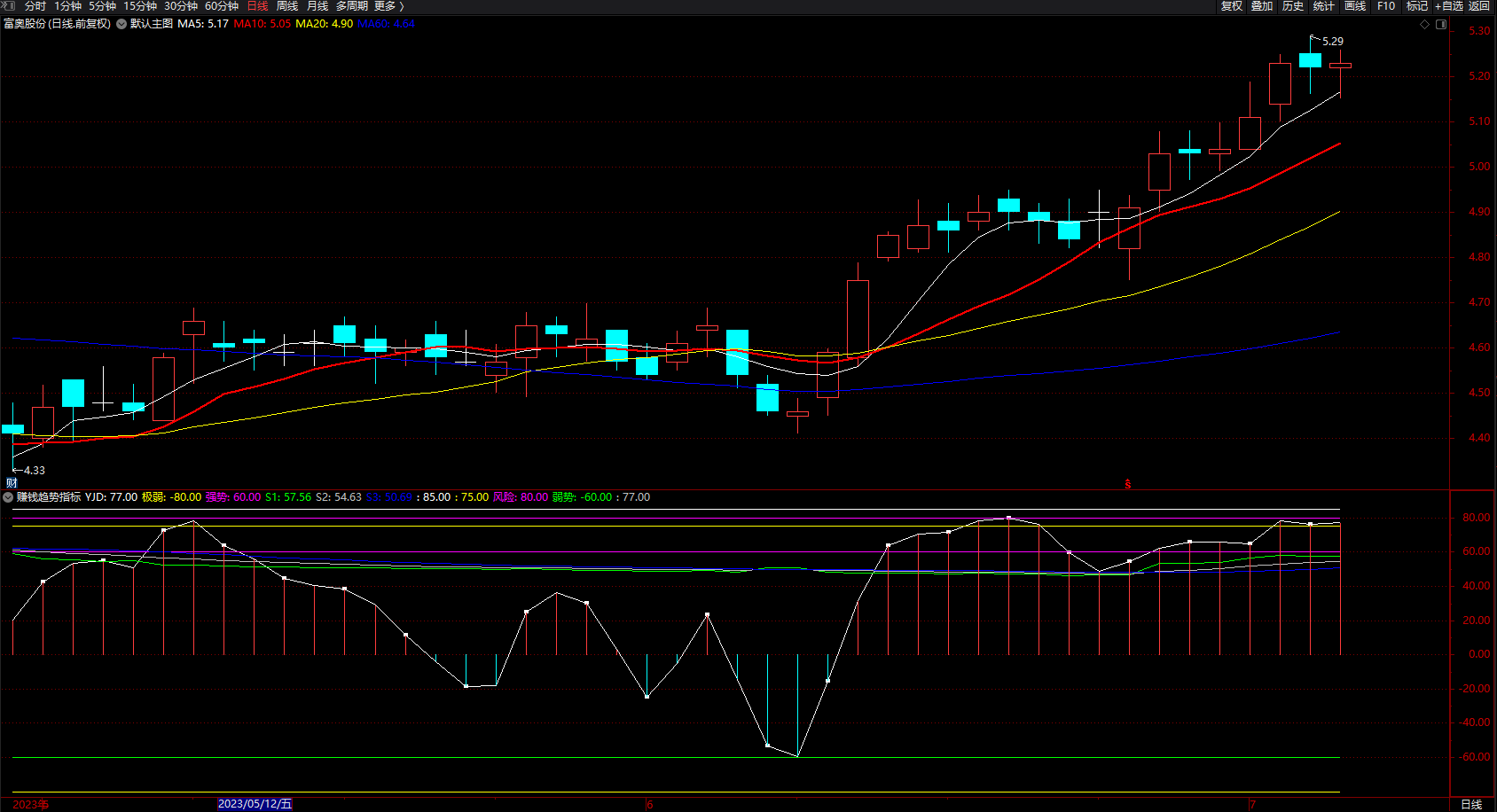Open F10 company information
The image size is (1497, 812).
[x=1386, y=6]
